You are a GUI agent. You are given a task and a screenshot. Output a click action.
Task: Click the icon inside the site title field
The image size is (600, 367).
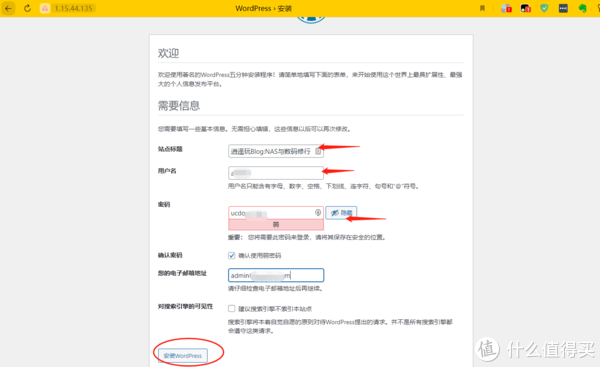318,151
